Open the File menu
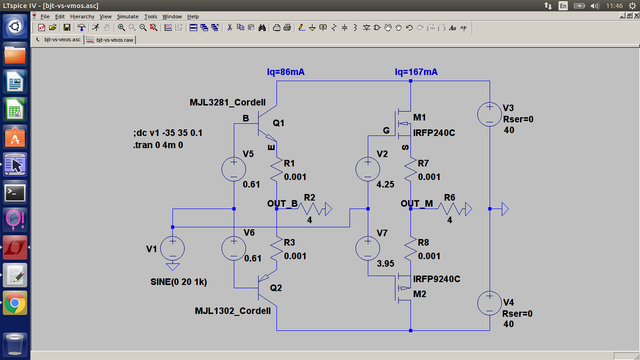The image size is (640, 360). point(45,16)
